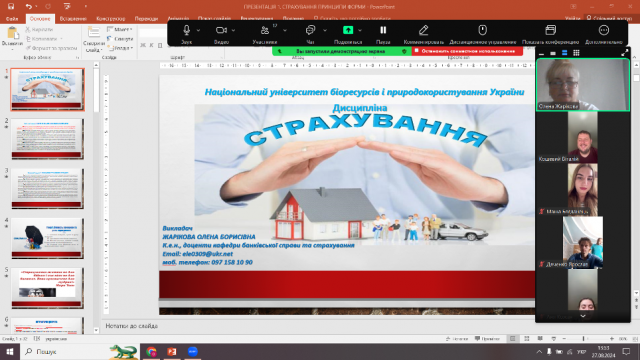640x360 pixels.
Task: Expand Zoom share options arrow
Action: 360,30
